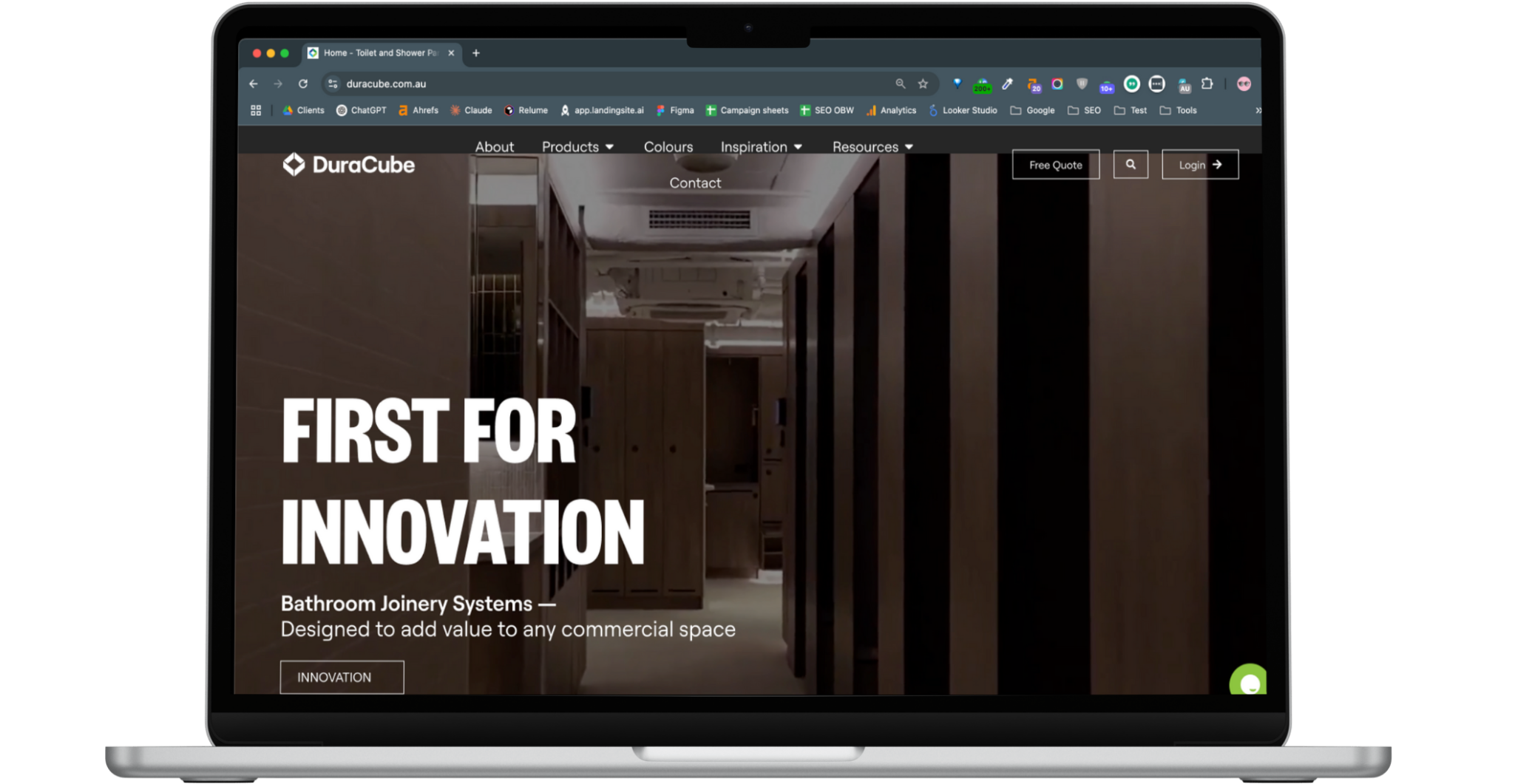The image size is (1515, 784).
Task: Open a new tab with the plus button
Action: [476, 53]
